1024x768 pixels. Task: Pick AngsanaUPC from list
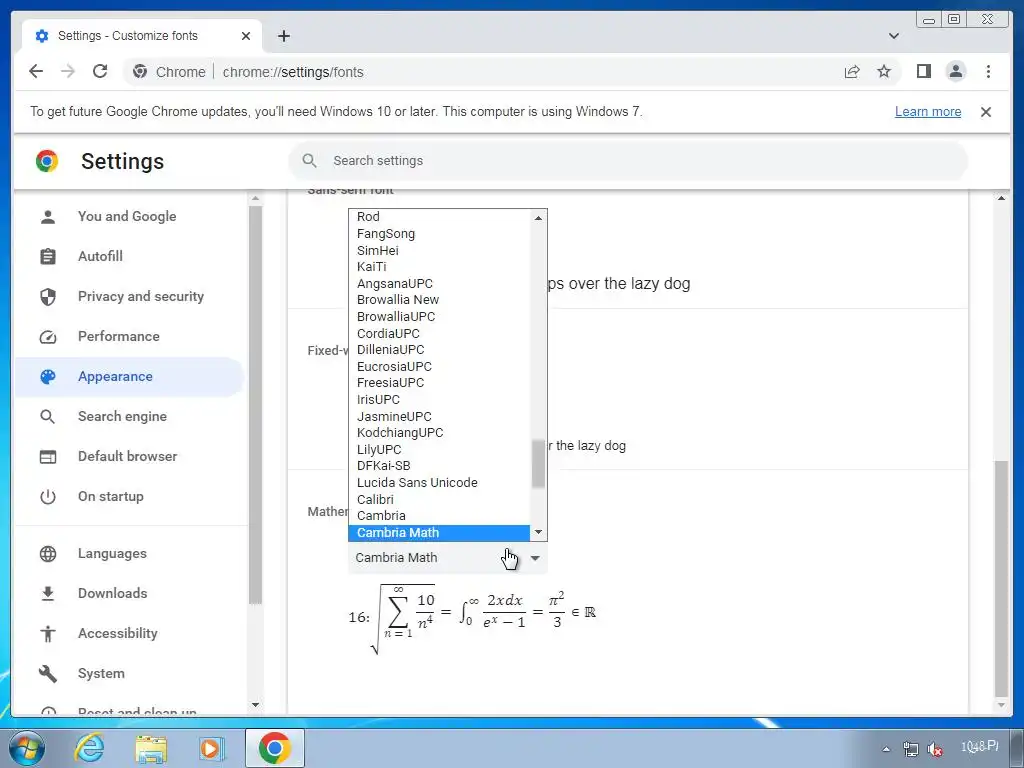point(440,283)
